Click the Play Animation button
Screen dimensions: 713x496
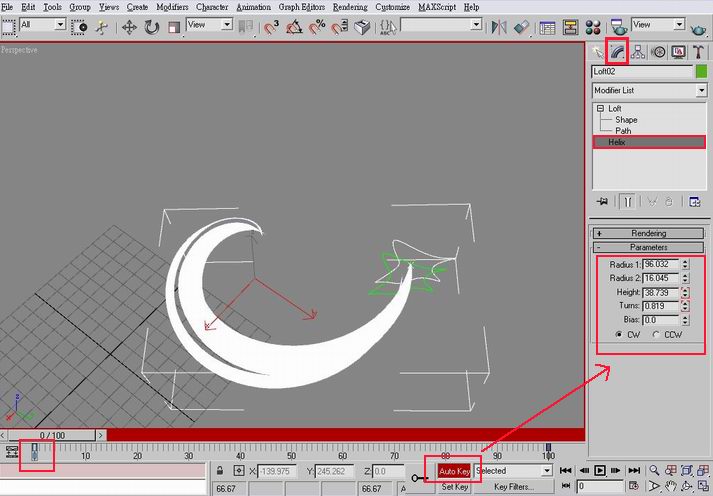[600, 470]
